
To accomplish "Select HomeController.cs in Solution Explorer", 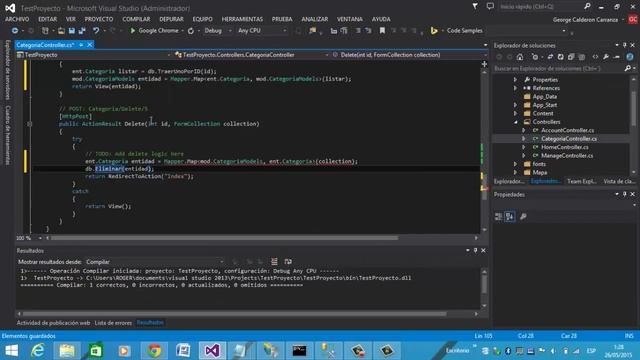I will [564, 147].
